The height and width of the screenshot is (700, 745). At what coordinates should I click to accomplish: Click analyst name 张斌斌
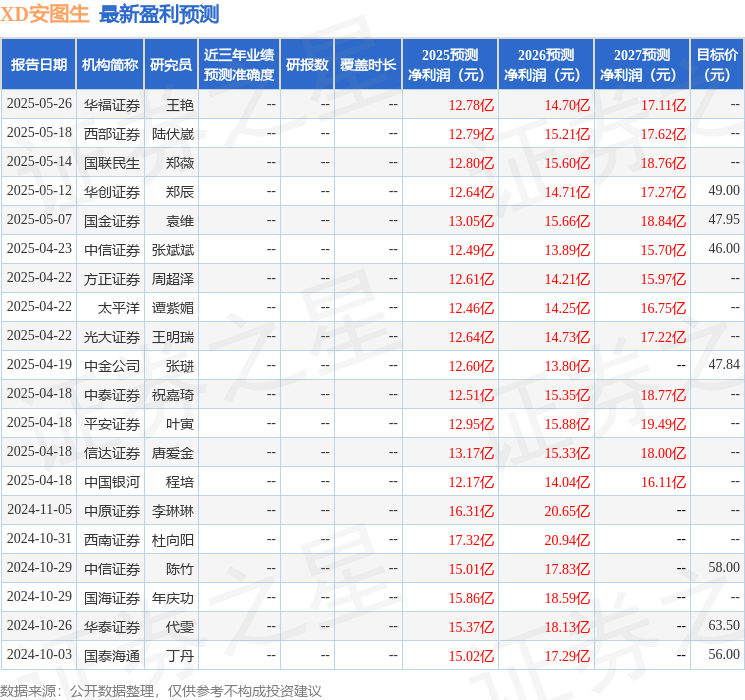tap(173, 250)
